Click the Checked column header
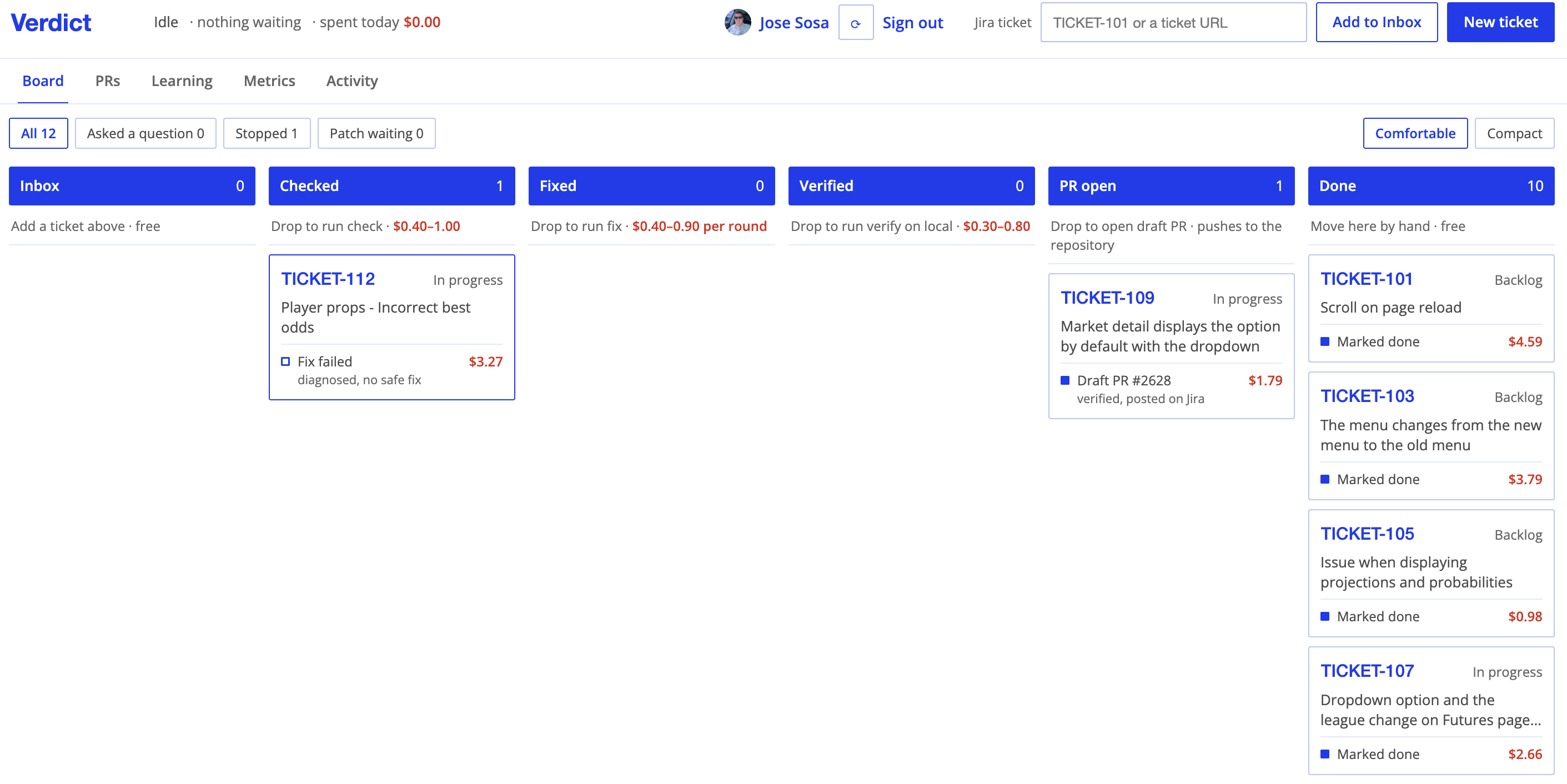Screen dimensions: 1567x784 (x=392, y=186)
